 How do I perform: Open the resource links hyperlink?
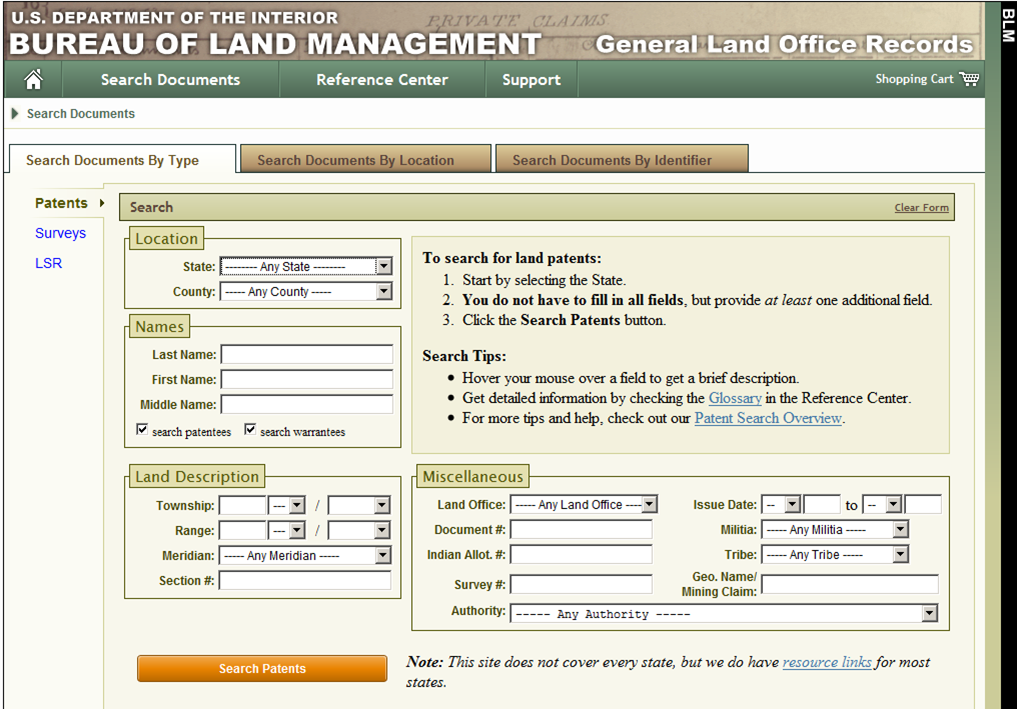coord(827,662)
